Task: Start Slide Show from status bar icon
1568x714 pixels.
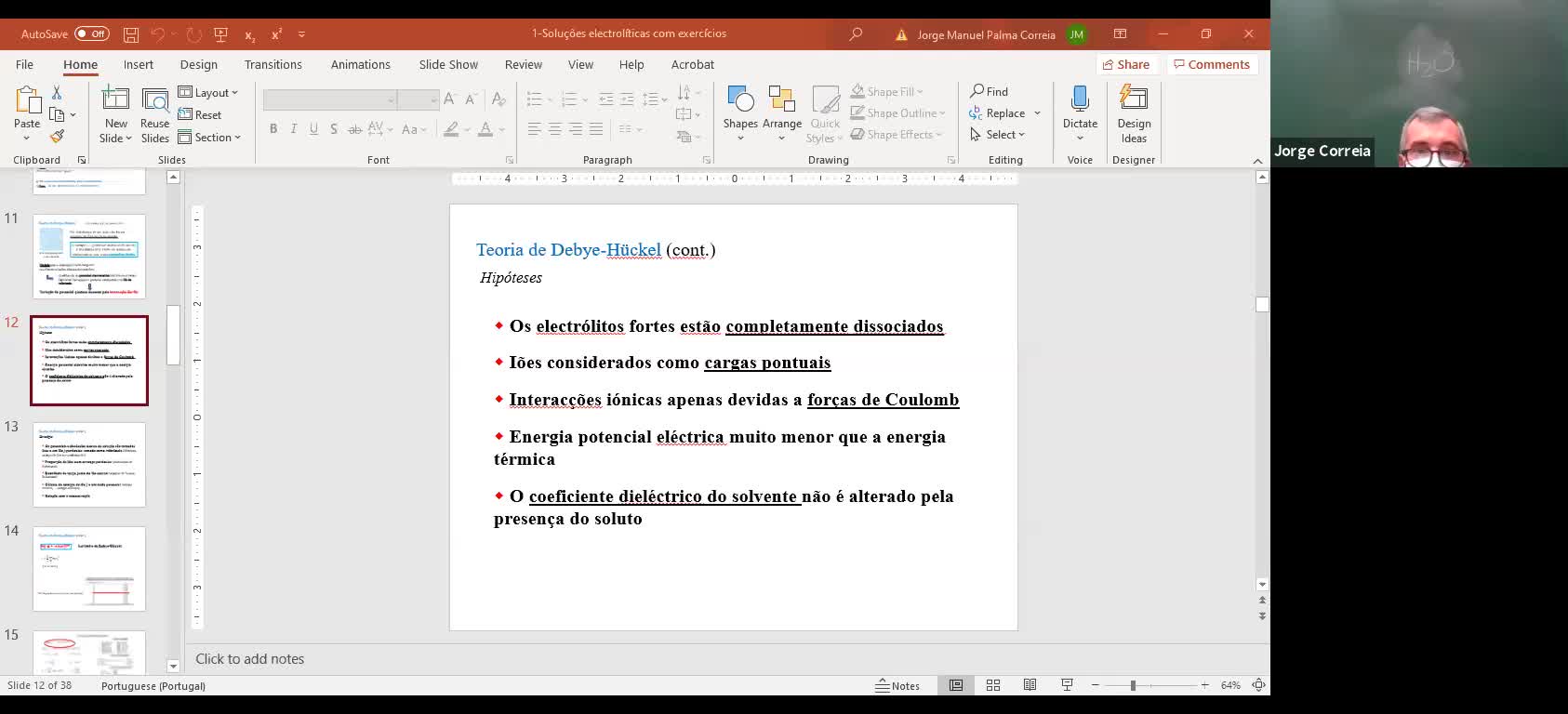Action: 1067,685
